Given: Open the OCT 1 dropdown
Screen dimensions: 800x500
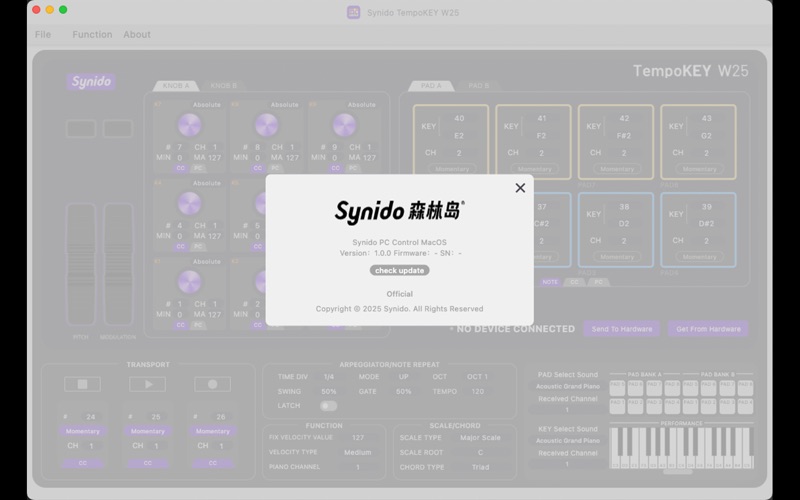Looking at the screenshot, I should tap(477, 377).
